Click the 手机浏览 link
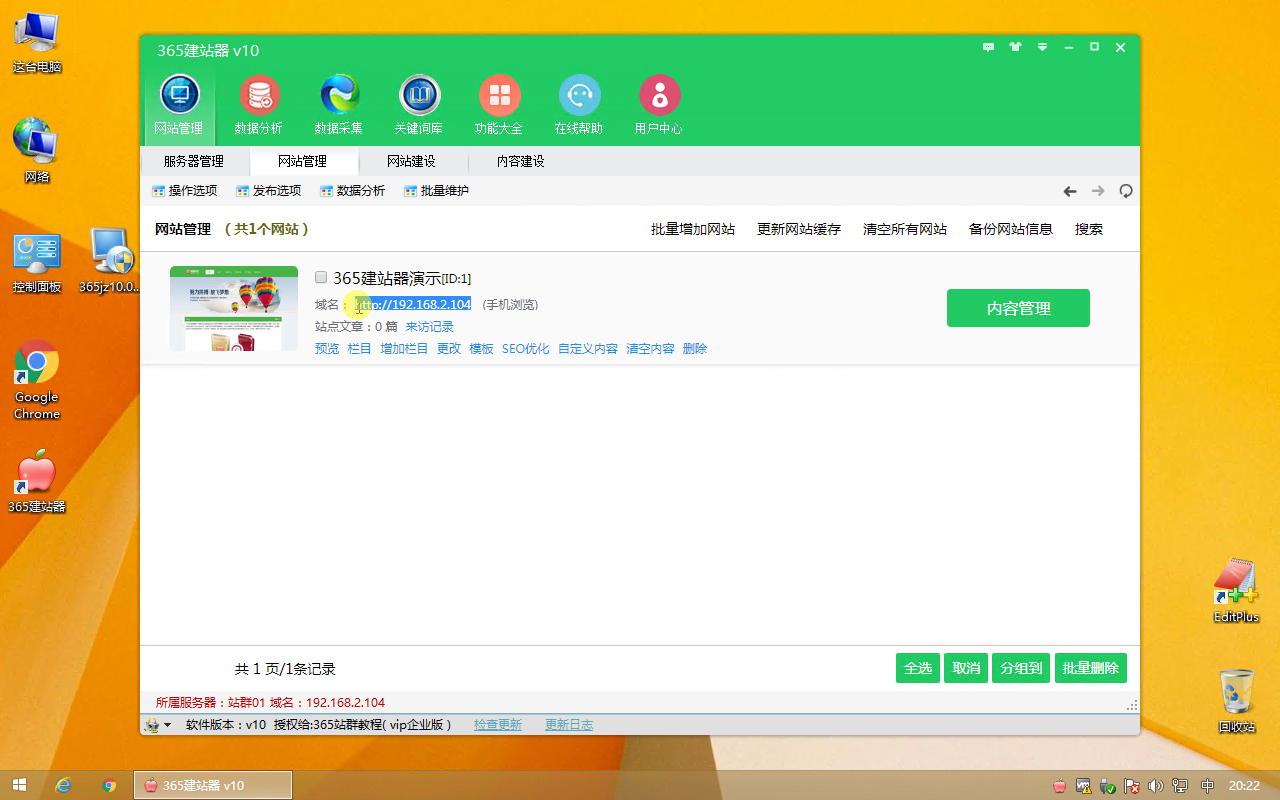Image resolution: width=1280 pixels, height=800 pixels. [x=510, y=304]
